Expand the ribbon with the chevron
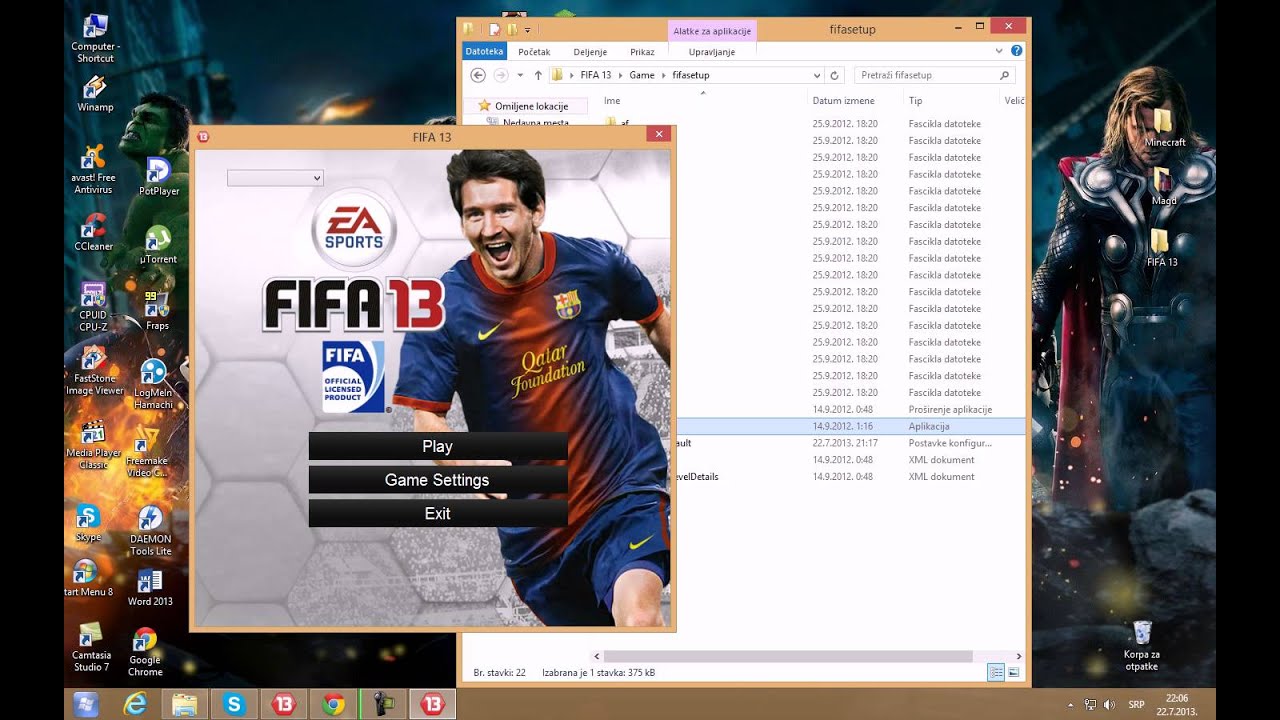 pyautogui.click(x=999, y=51)
